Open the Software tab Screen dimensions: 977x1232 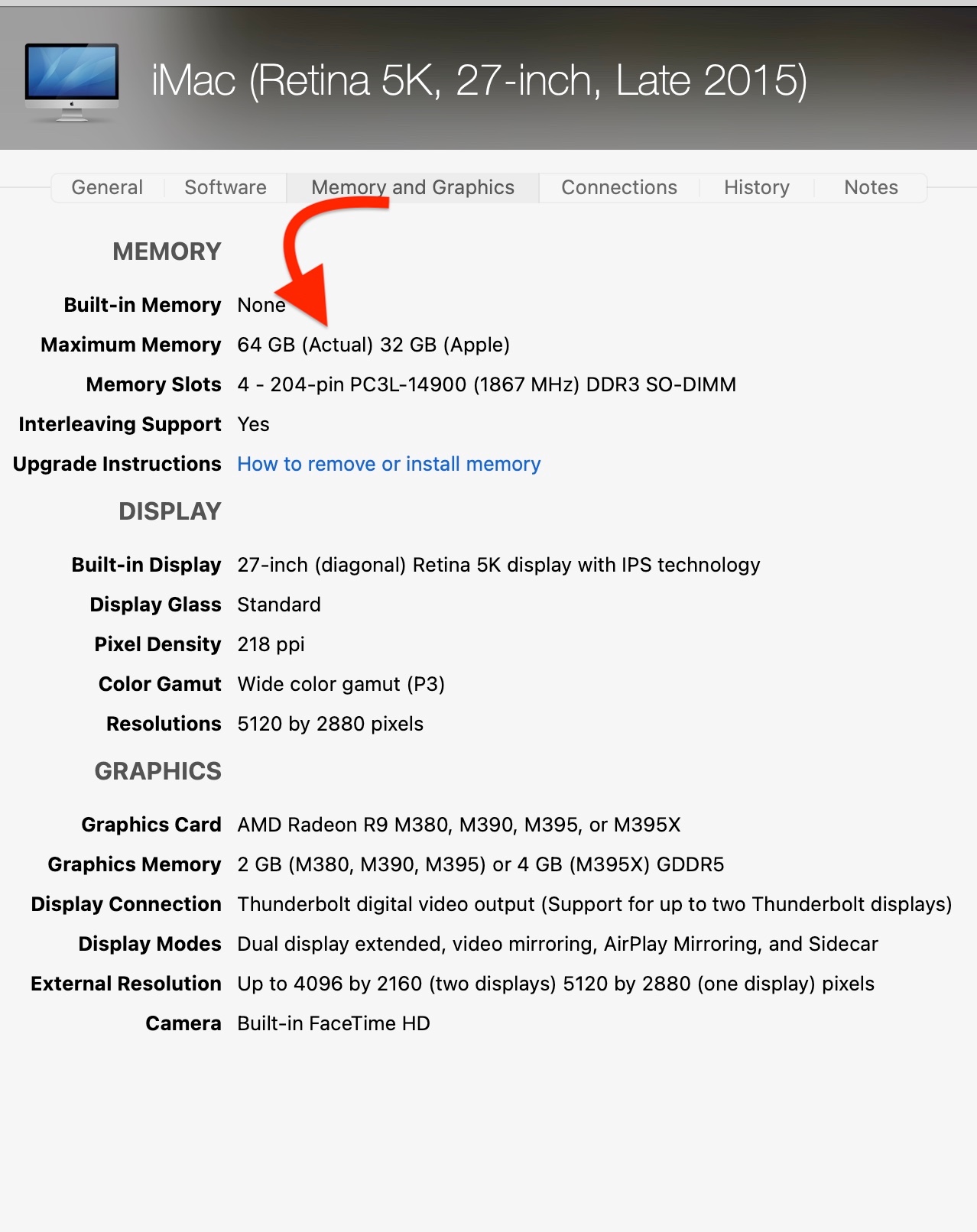coord(226,187)
